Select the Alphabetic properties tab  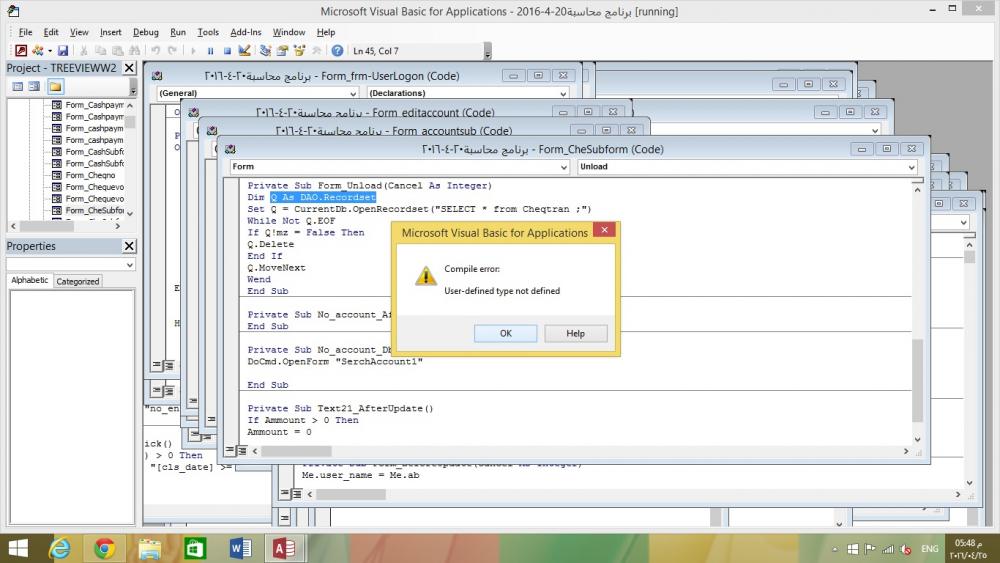point(29,280)
